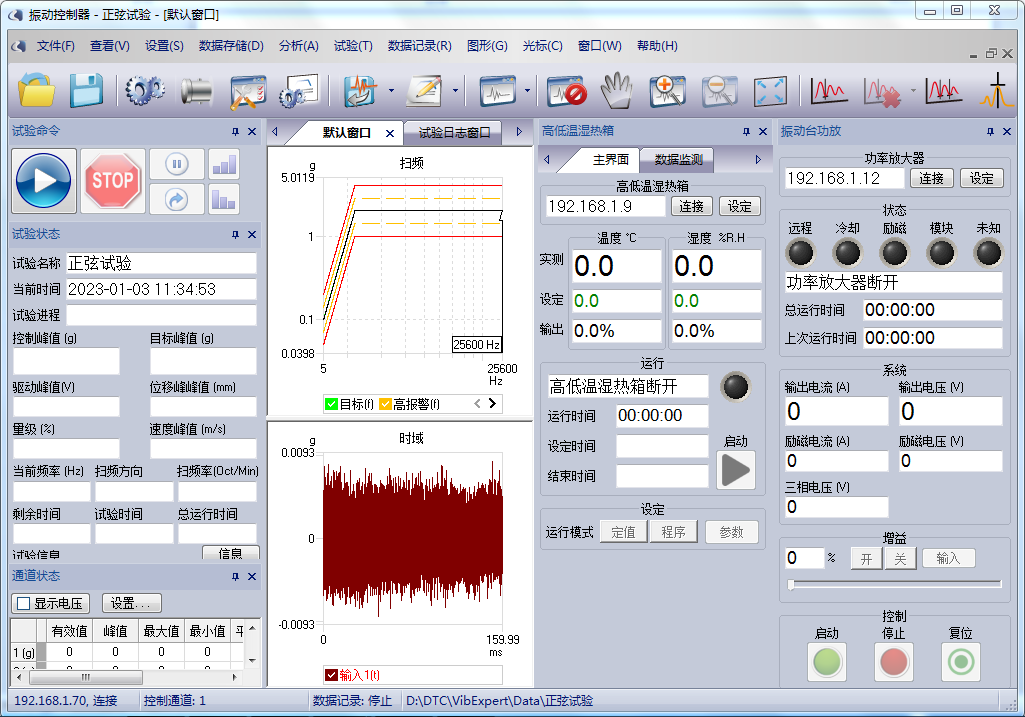
Task: Pin the 试验状态 panel
Action: pyautogui.click(x=235, y=234)
